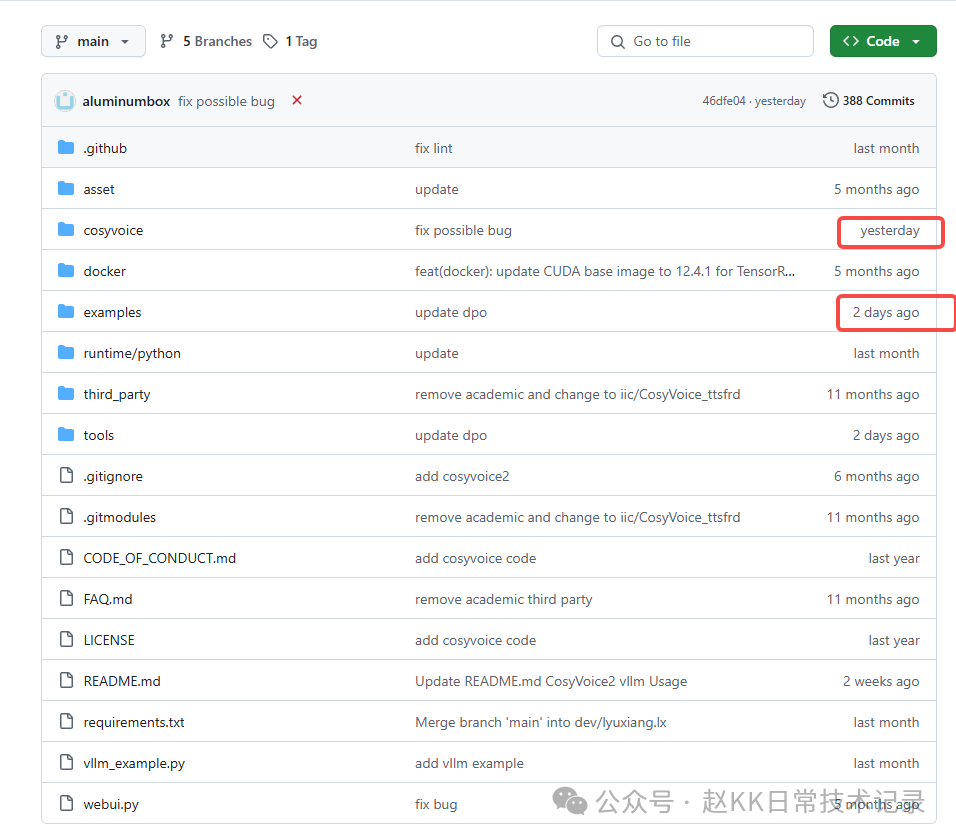Open the 'fix lint' commit message

coord(433,148)
